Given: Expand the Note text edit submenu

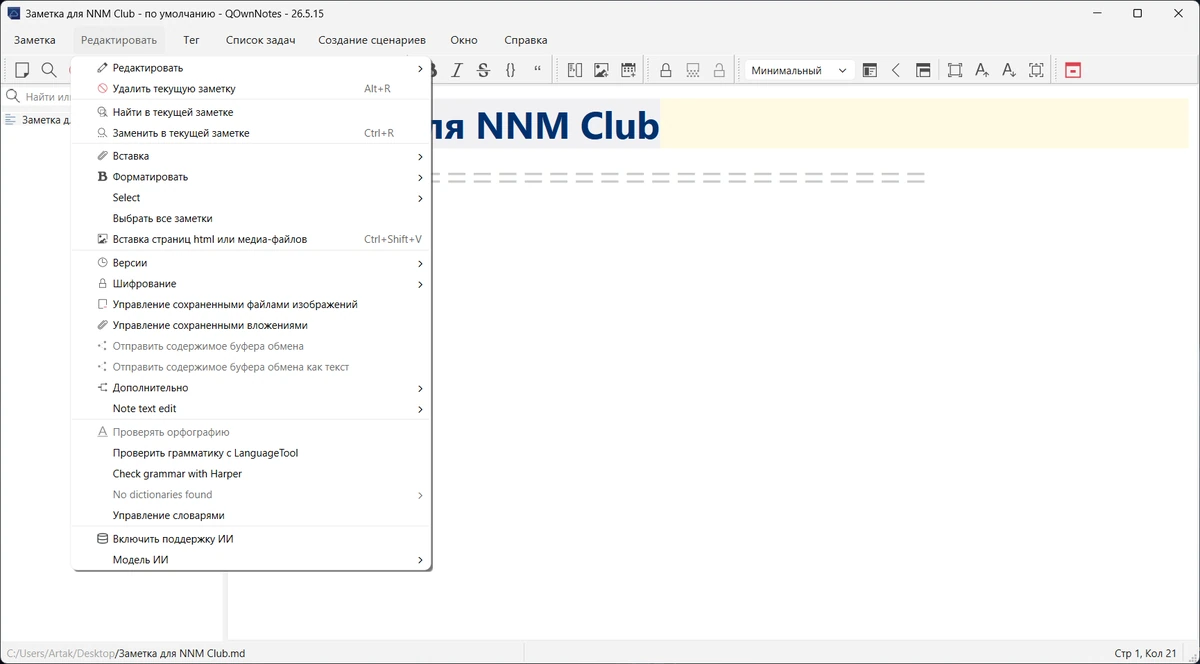Looking at the screenshot, I should point(251,409).
